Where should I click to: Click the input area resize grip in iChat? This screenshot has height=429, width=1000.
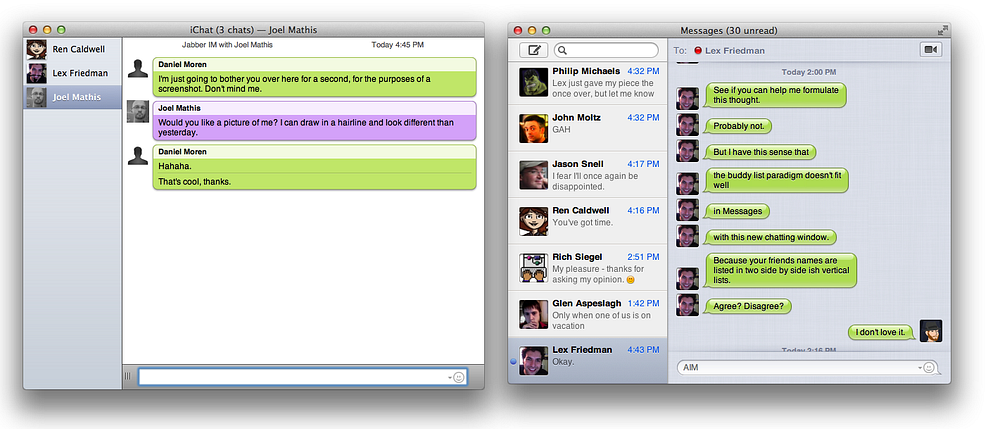tap(128, 376)
